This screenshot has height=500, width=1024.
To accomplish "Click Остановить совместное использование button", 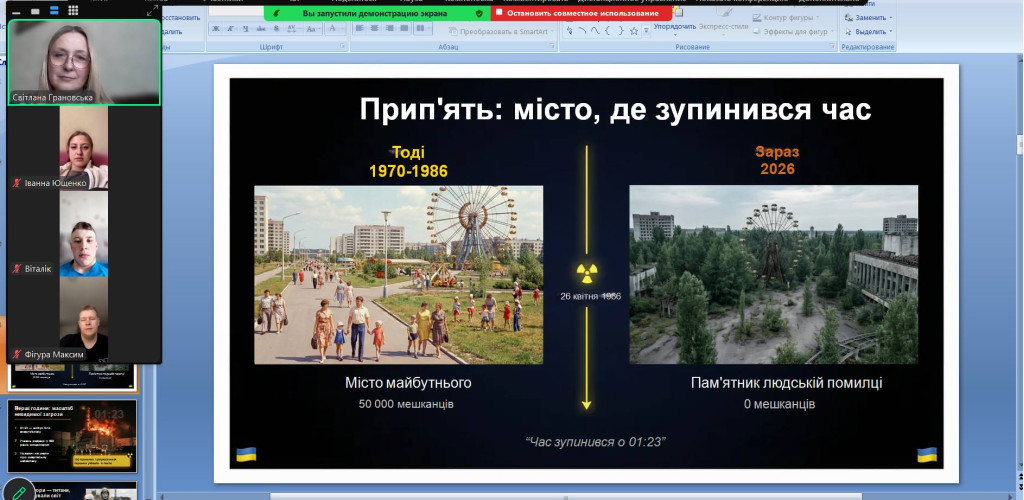I will coord(581,14).
